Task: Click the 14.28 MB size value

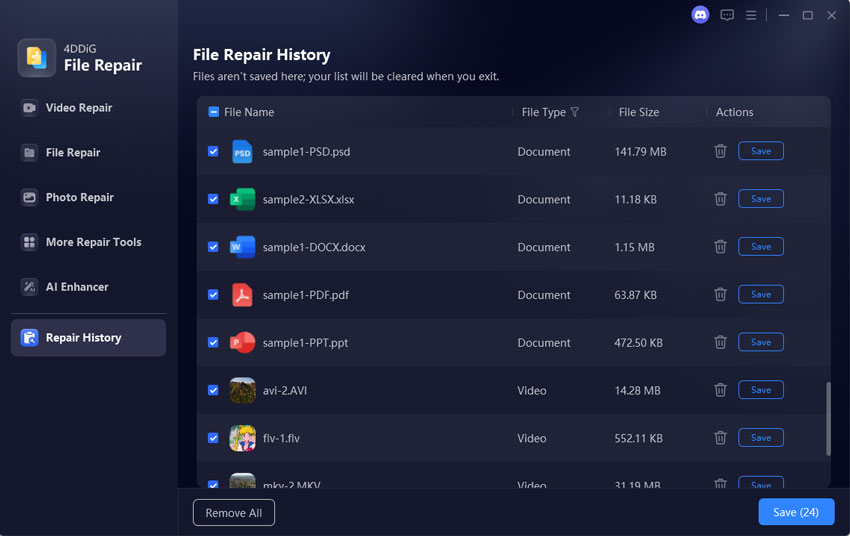Action: point(637,390)
